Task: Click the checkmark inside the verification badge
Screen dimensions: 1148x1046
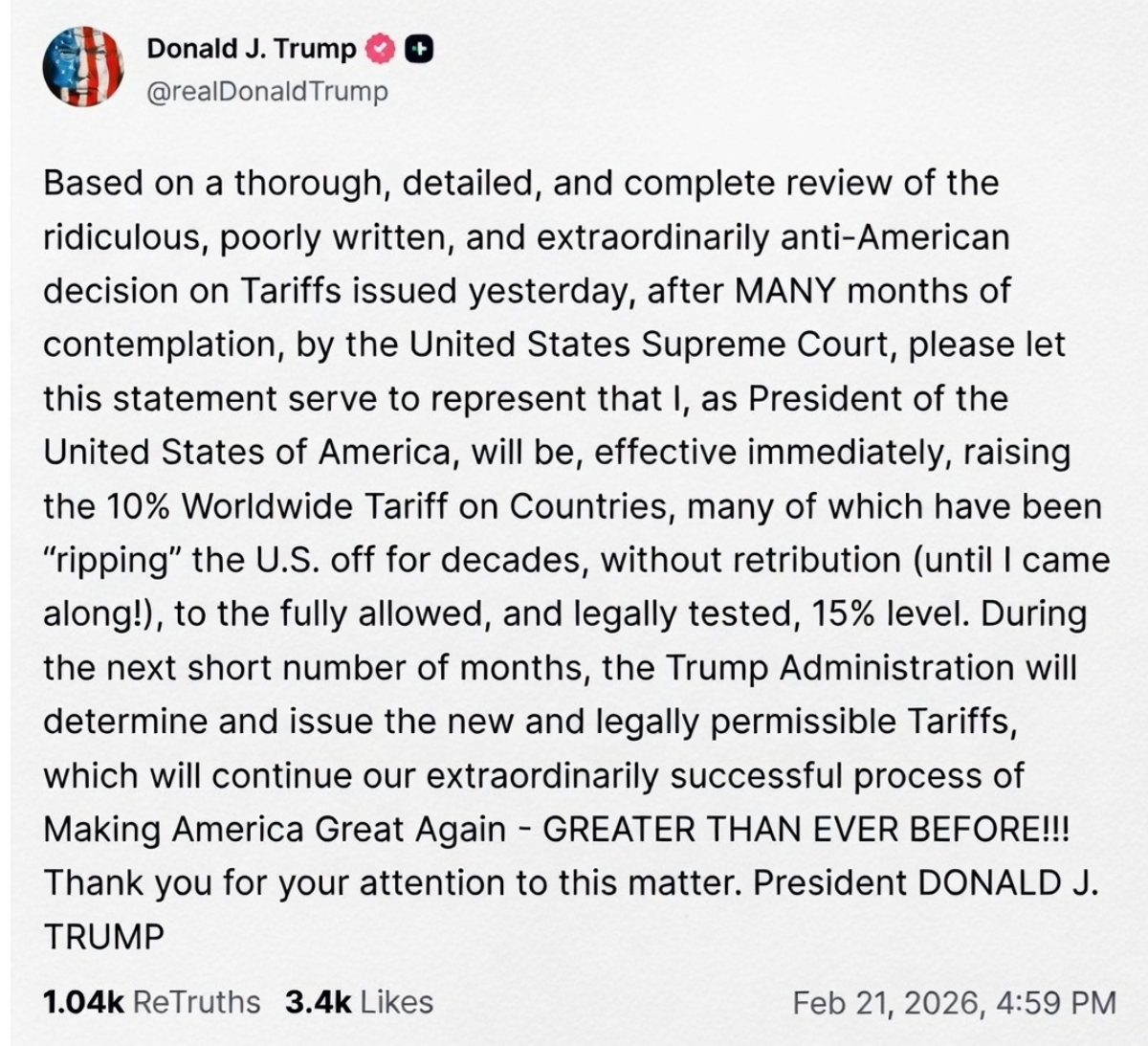Action: coord(382,48)
